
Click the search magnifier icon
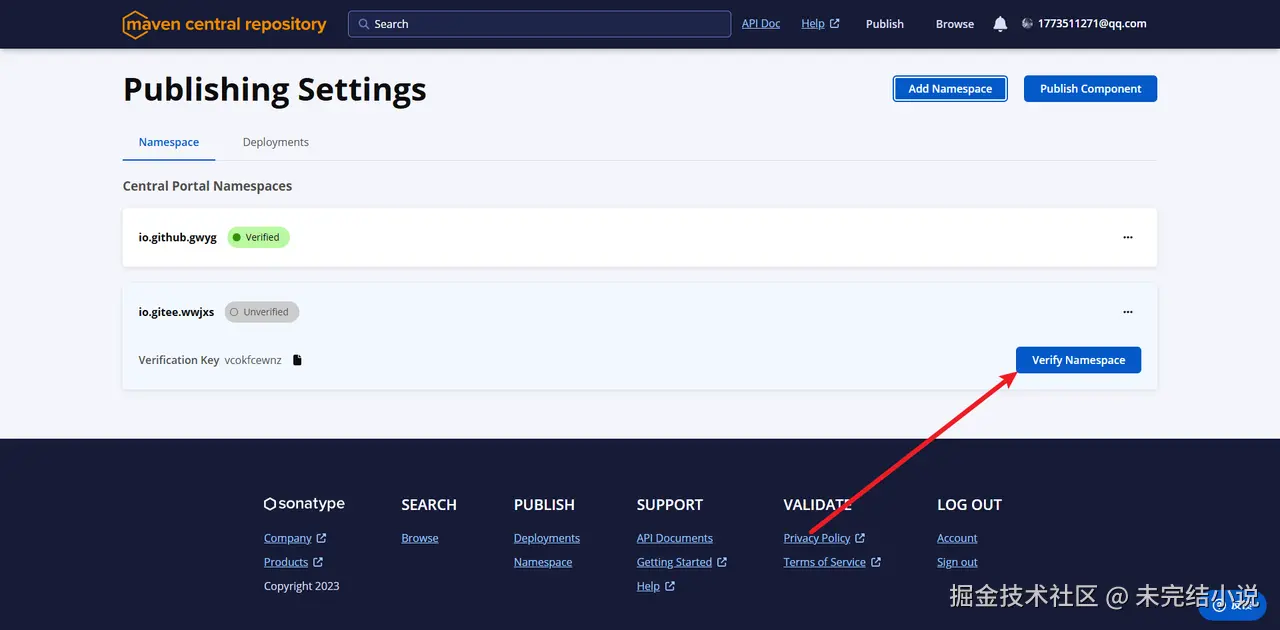pyautogui.click(x=364, y=24)
